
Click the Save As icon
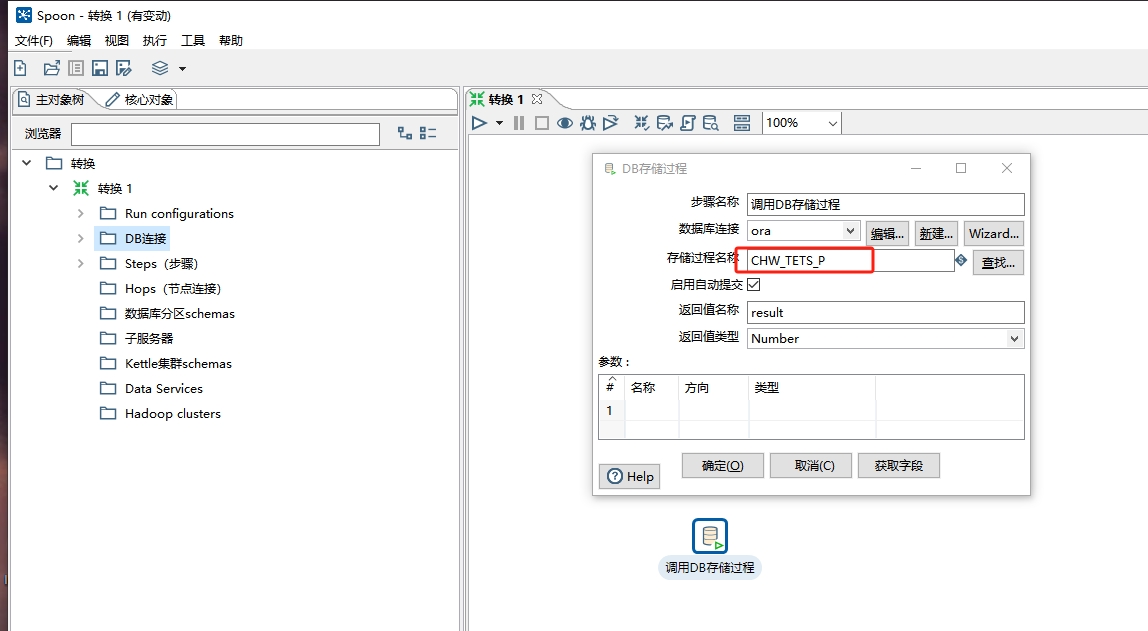[x=124, y=68]
